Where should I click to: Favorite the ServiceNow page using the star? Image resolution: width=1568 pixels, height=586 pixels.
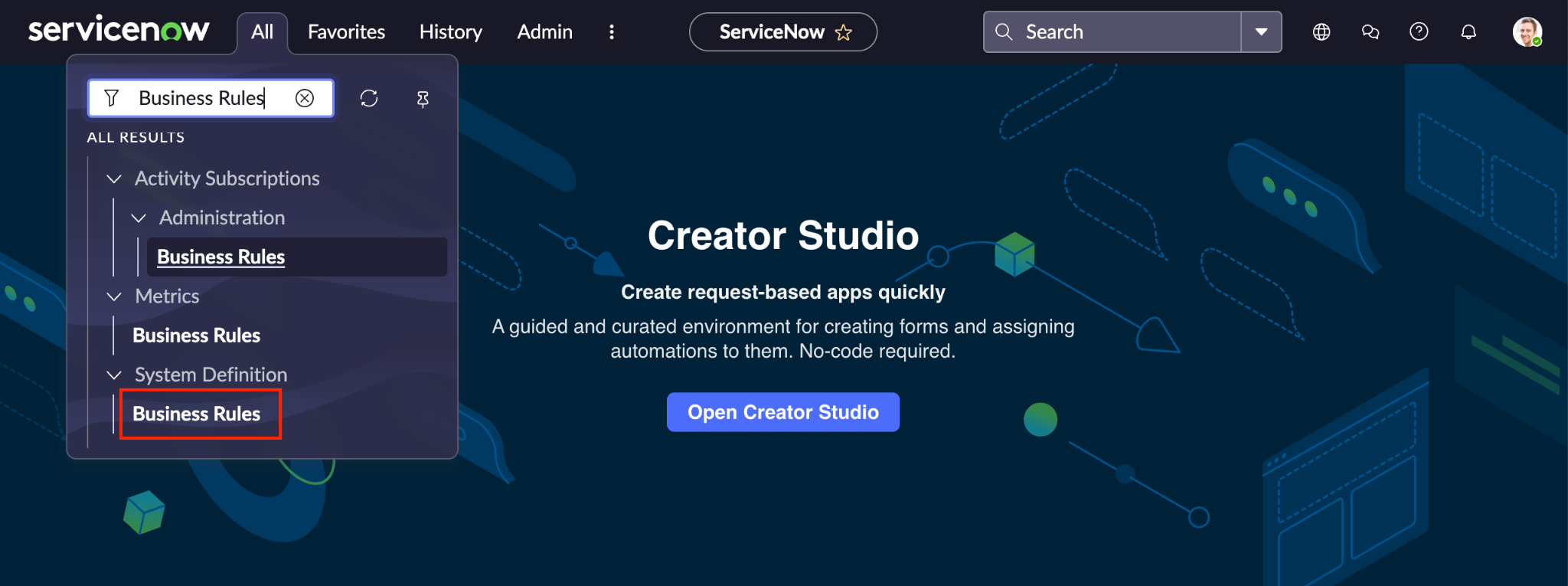coord(843,32)
